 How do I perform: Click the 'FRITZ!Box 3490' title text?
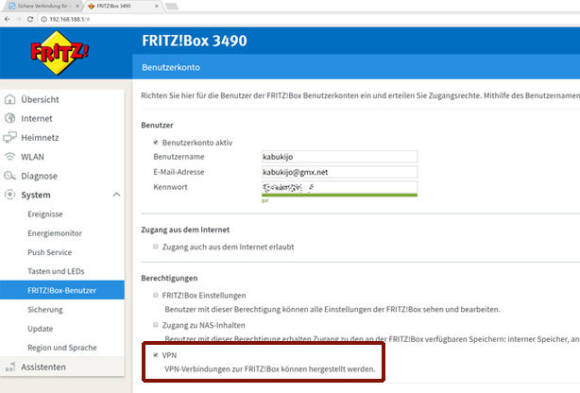pyautogui.click(x=195, y=41)
